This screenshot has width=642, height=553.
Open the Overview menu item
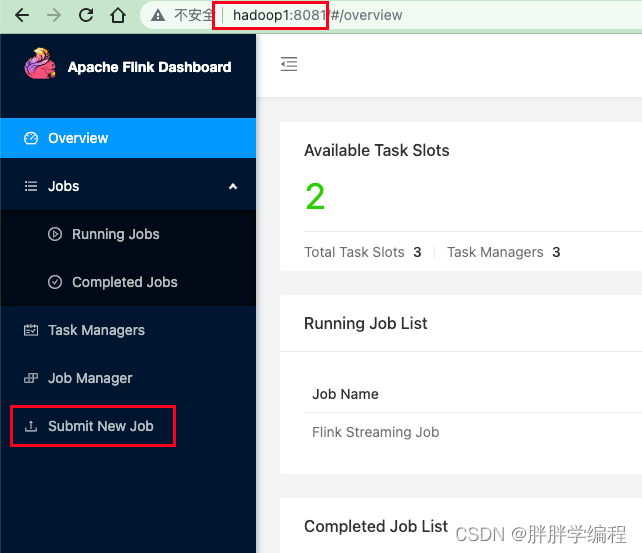click(x=128, y=138)
